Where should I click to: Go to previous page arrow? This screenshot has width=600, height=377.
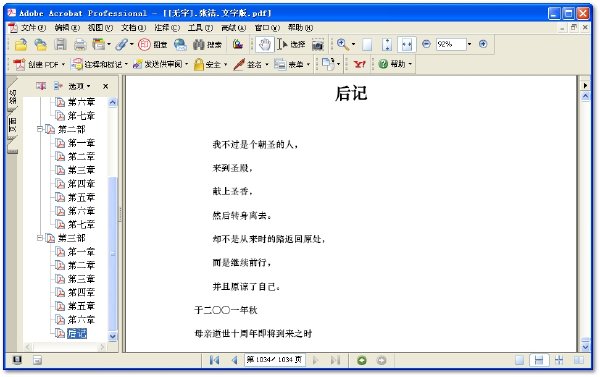234,360
